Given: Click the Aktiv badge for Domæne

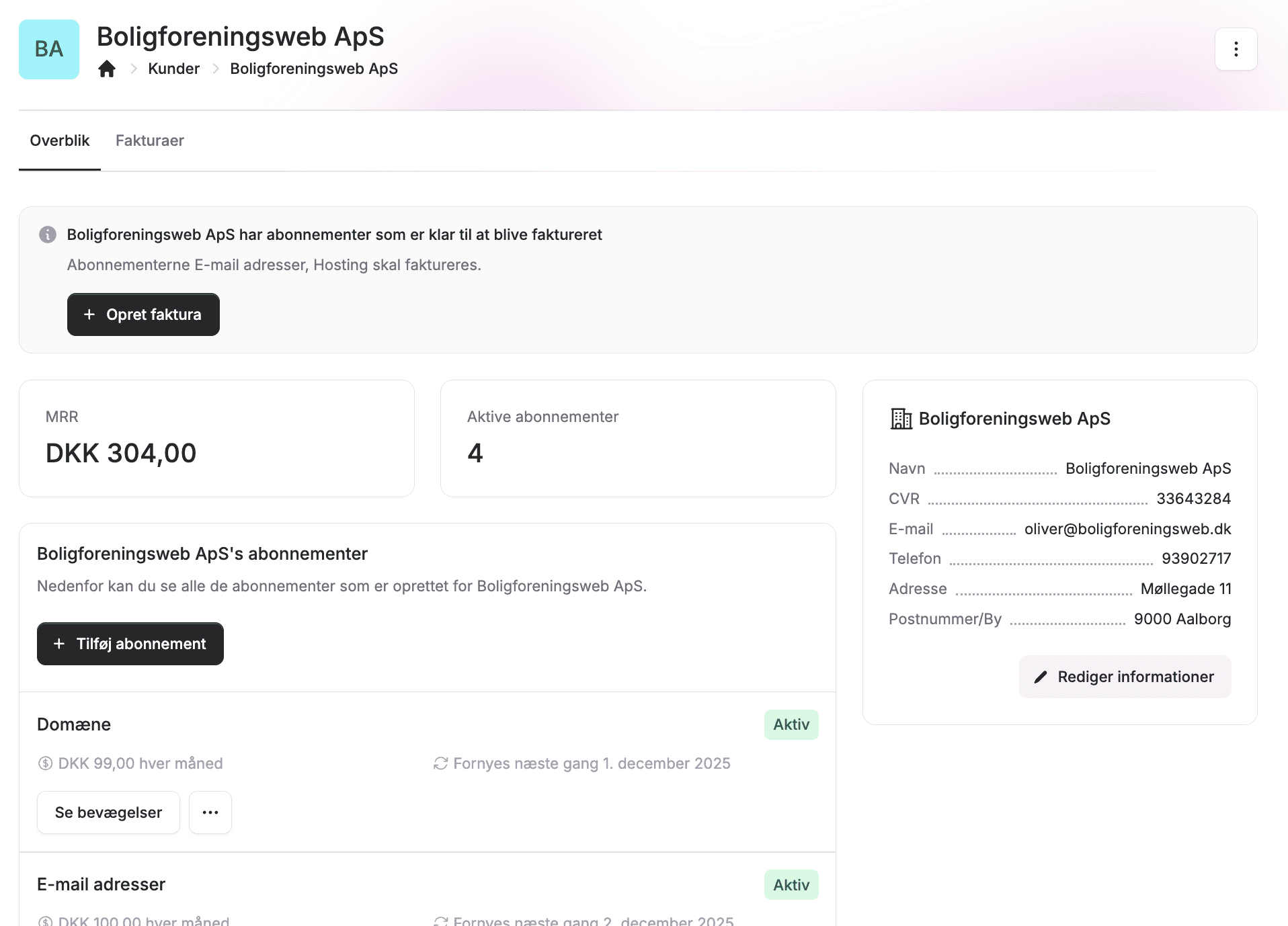Looking at the screenshot, I should pyautogui.click(x=791, y=724).
